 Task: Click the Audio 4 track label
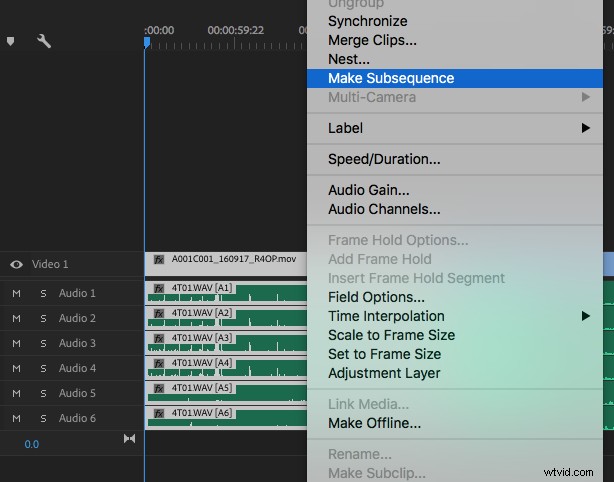click(x=77, y=368)
